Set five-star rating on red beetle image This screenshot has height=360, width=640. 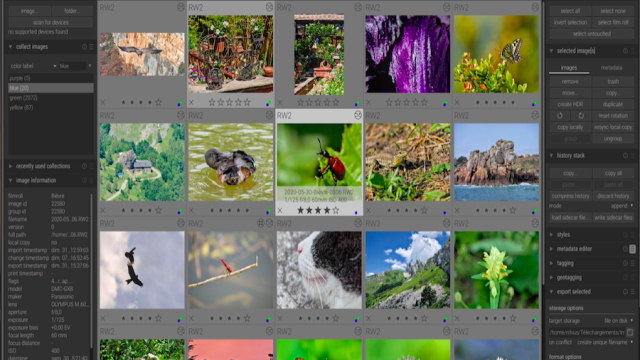pos(336,211)
